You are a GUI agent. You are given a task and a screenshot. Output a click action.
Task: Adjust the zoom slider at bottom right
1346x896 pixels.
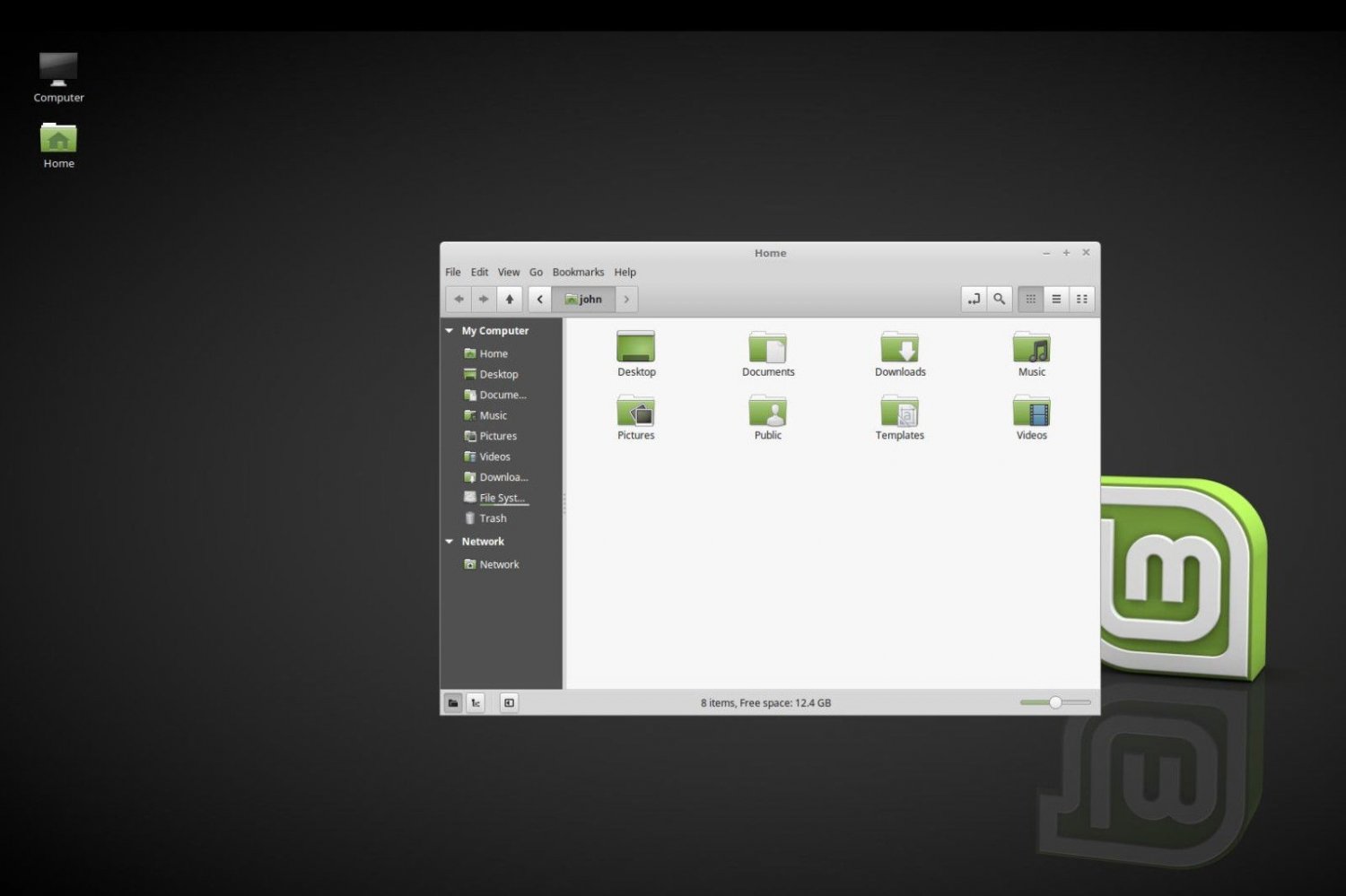click(1057, 702)
